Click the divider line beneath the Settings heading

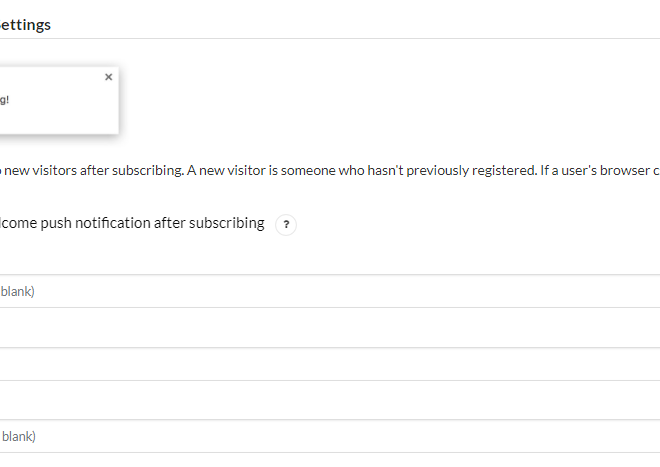(x=330, y=38)
